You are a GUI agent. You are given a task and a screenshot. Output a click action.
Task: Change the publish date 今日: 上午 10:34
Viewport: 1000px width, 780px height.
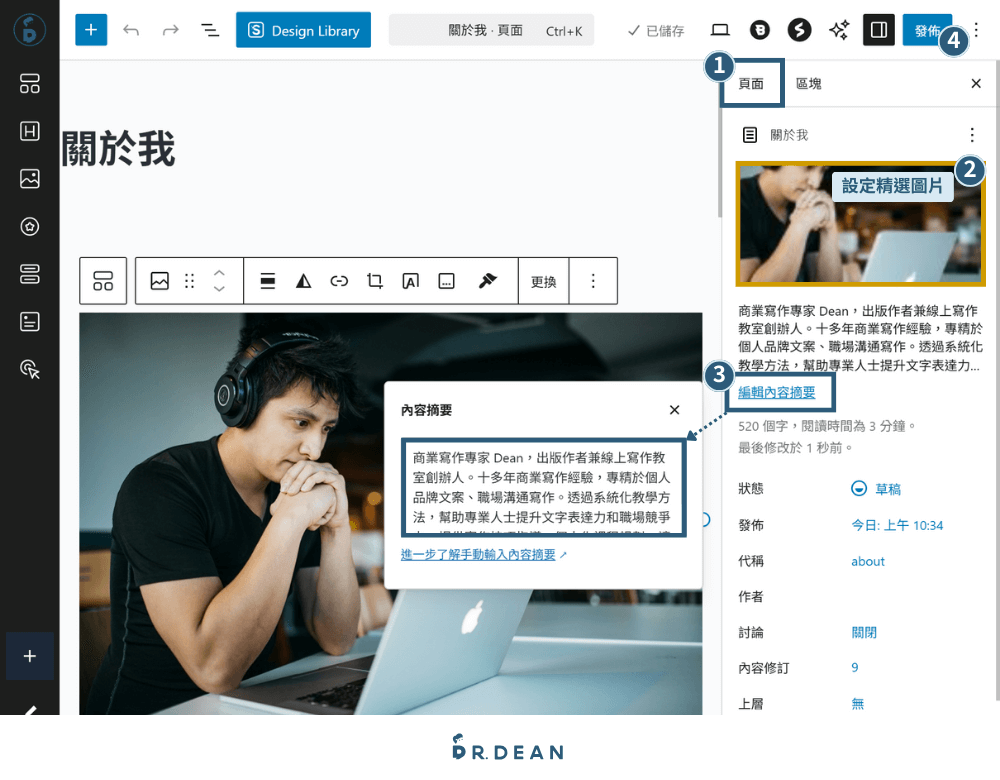(897, 526)
